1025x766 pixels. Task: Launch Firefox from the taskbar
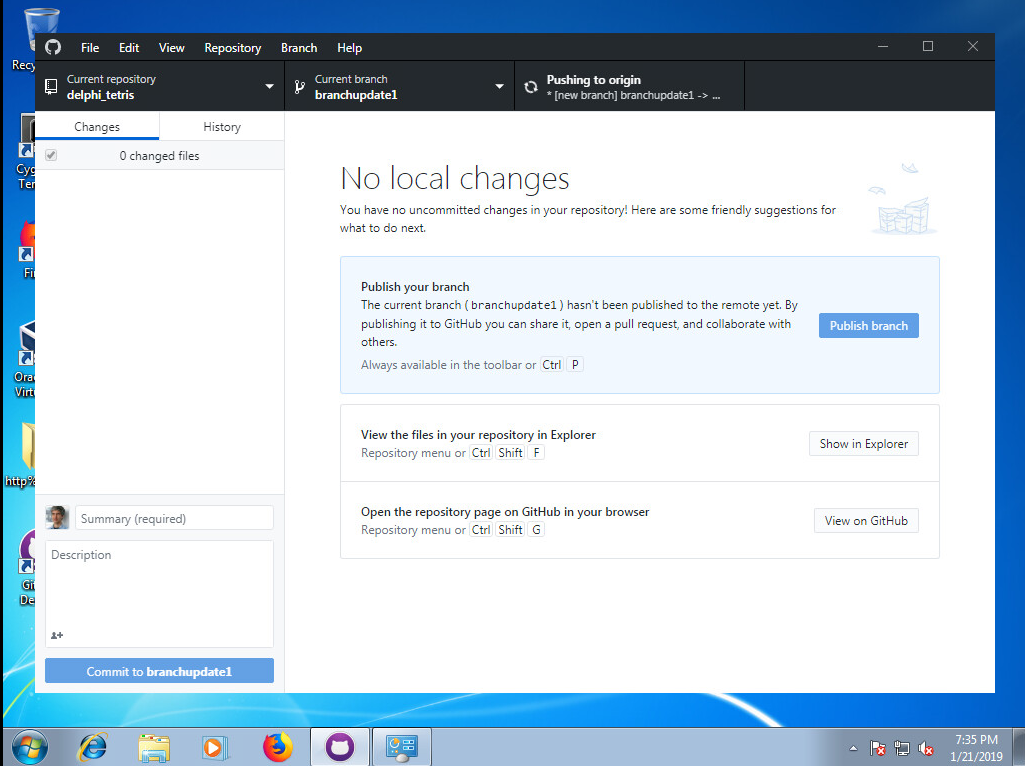point(278,747)
